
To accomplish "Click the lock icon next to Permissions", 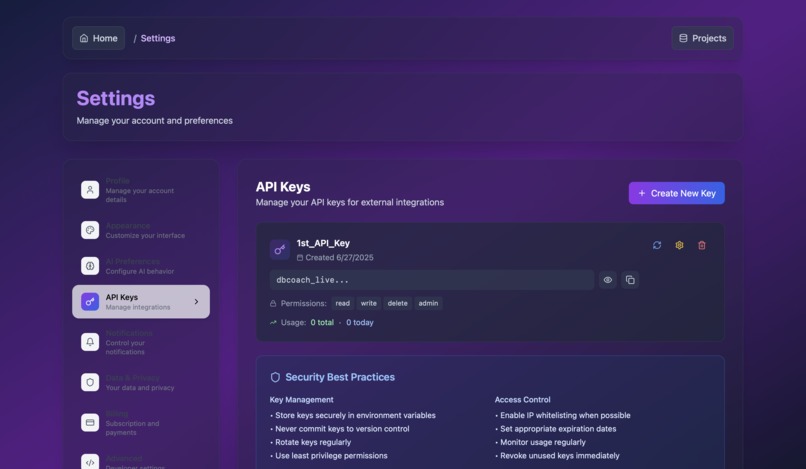I will [x=273, y=303].
